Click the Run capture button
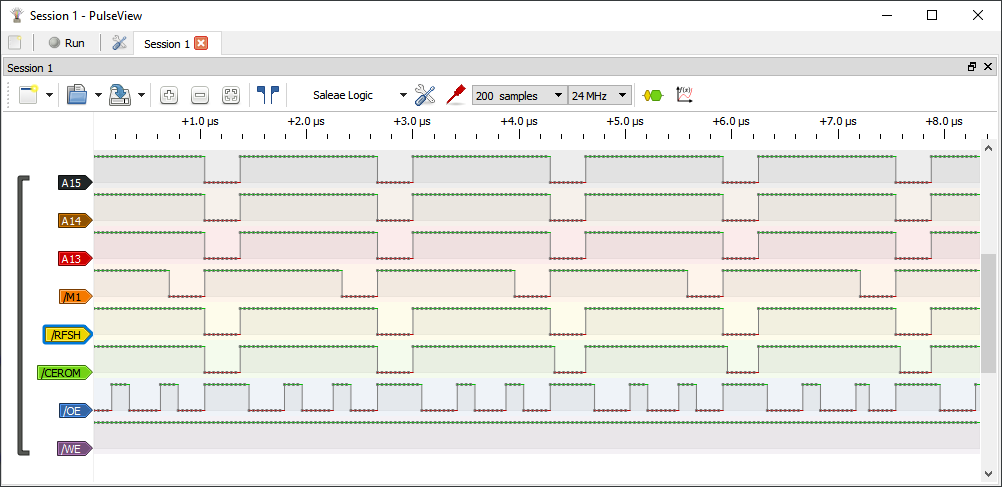1002x487 pixels. pos(67,43)
